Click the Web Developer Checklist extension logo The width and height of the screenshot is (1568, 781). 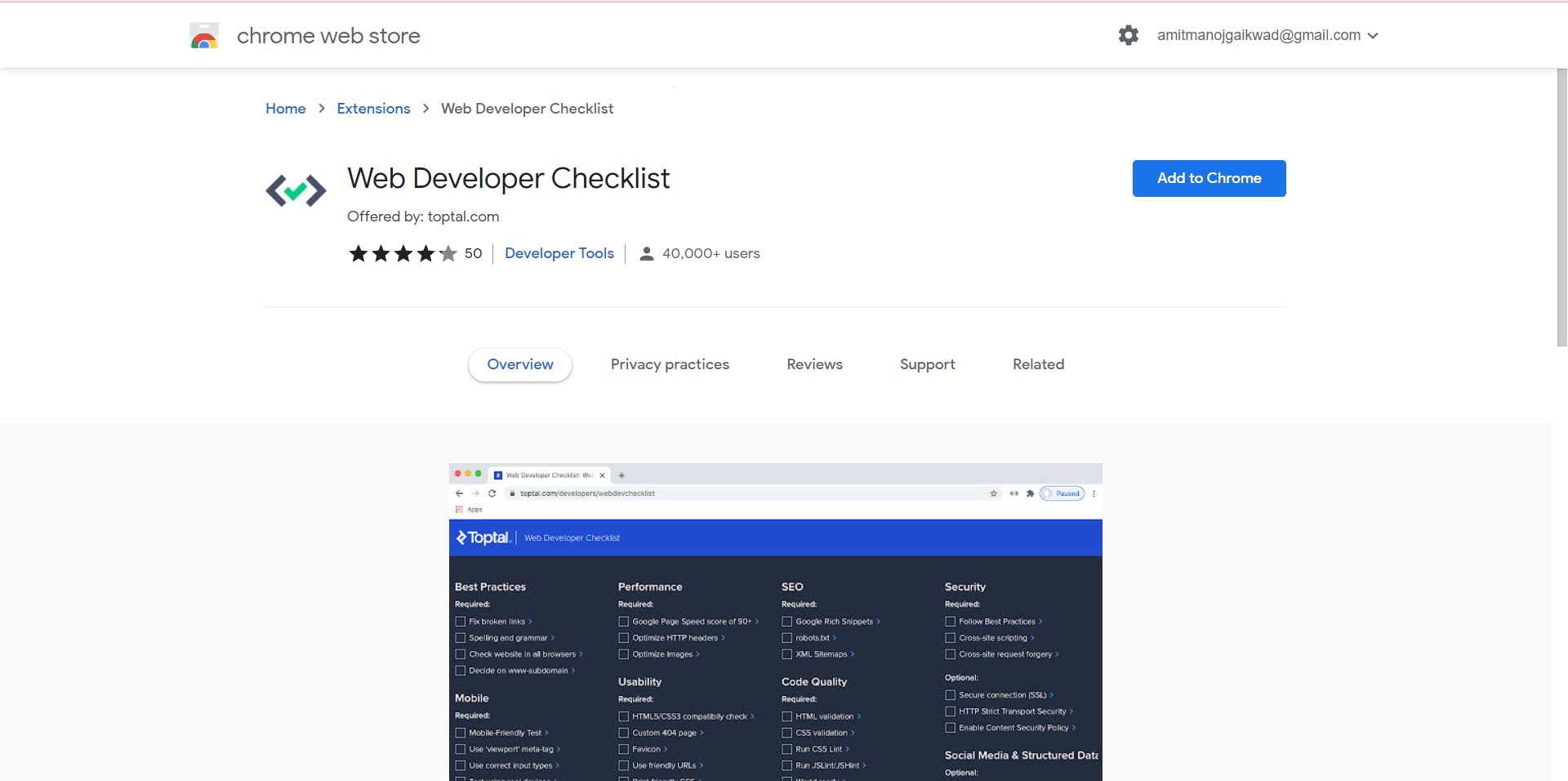296,191
